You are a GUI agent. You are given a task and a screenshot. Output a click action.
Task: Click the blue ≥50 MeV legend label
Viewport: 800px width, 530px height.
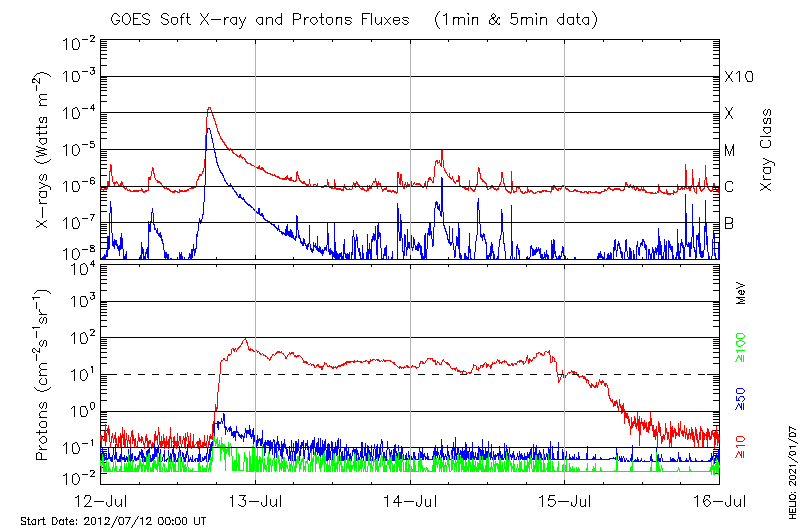(742, 398)
